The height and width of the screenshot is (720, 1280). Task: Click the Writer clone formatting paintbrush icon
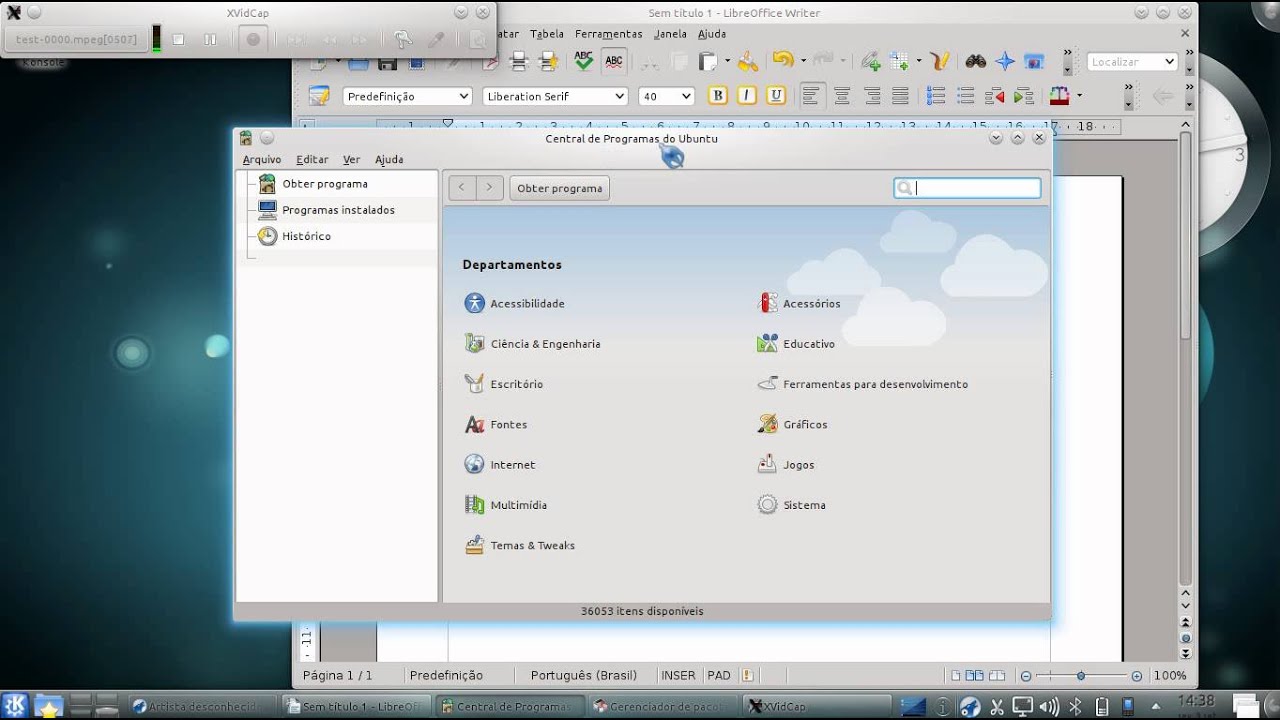748,61
